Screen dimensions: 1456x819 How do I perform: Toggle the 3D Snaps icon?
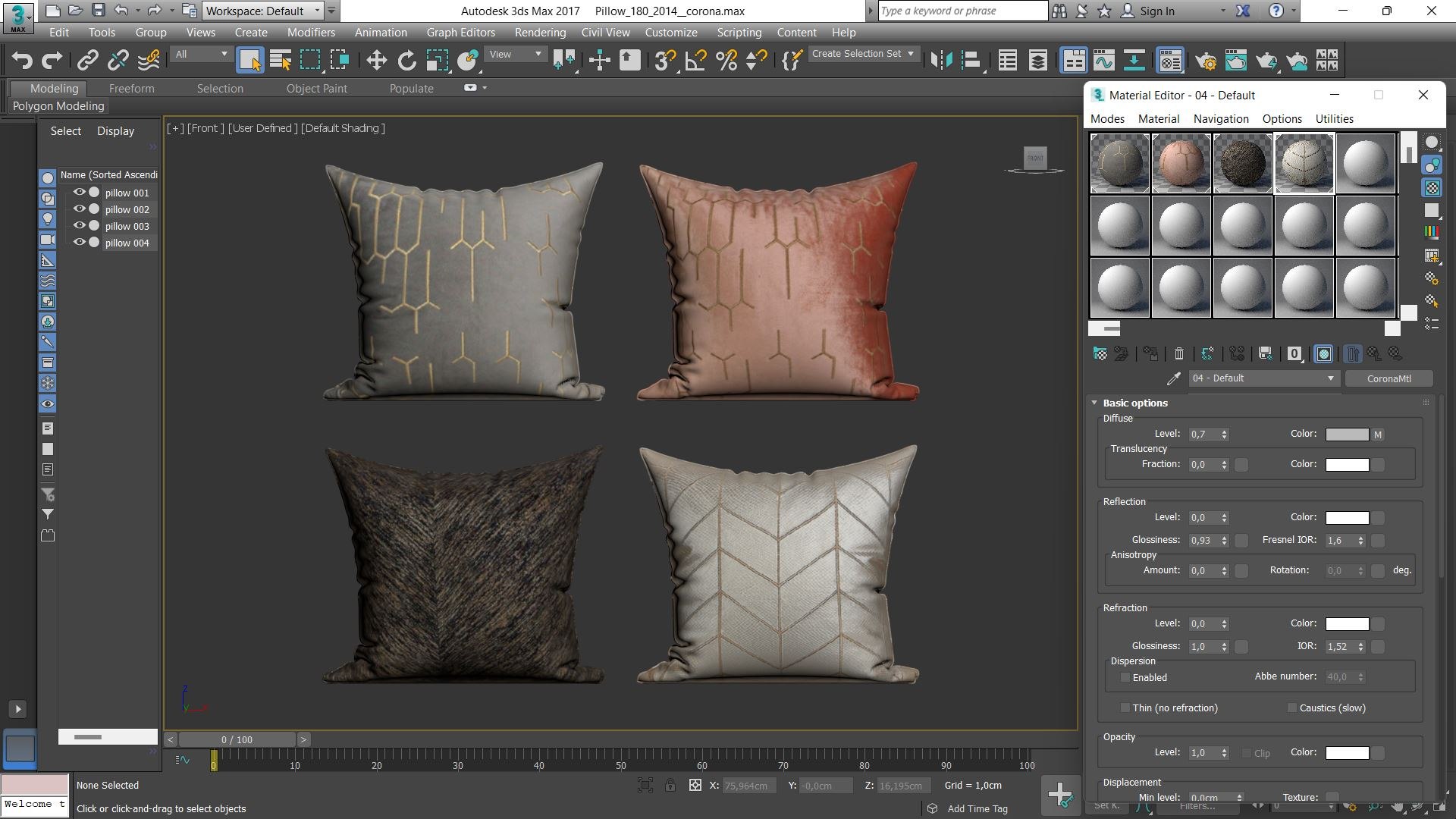tap(665, 60)
